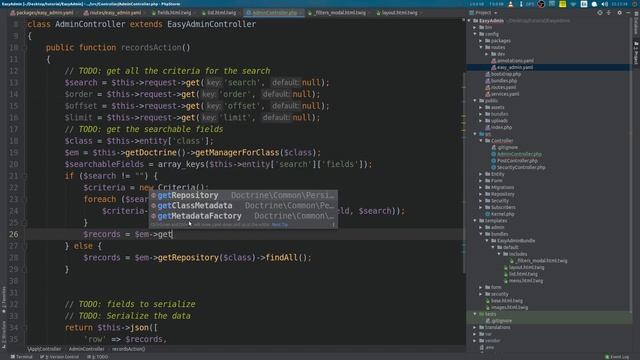
Task: Toggle the Project side tool button
Action: (x=636, y=52)
